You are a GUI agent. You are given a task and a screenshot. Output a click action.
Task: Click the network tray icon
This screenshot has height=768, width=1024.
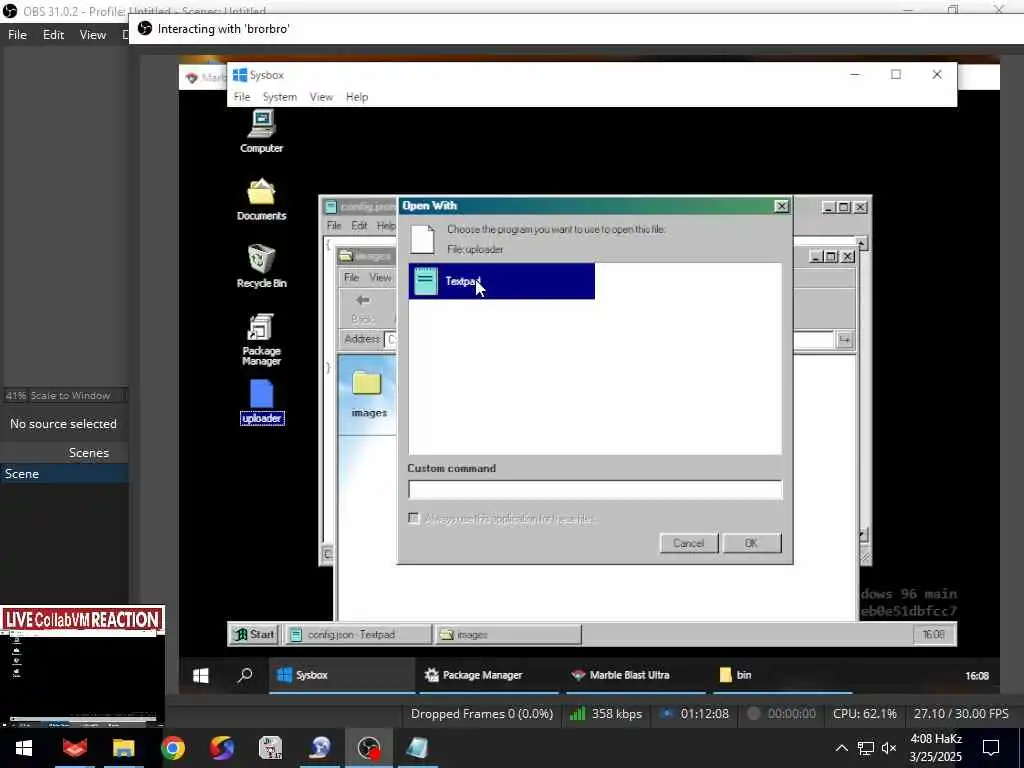tap(865, 748)
